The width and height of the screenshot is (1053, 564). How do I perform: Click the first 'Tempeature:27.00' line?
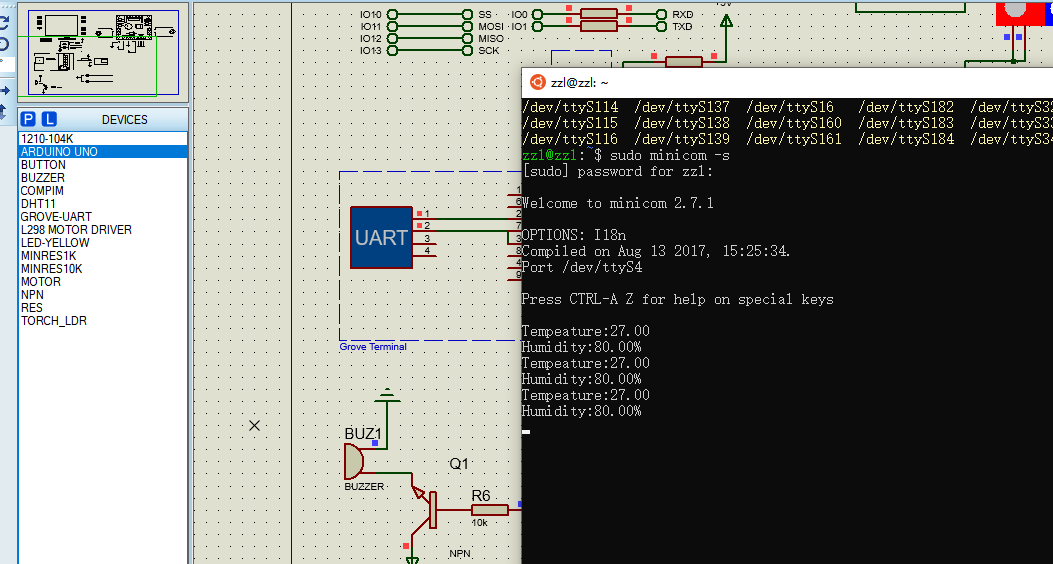click(586, 331)
